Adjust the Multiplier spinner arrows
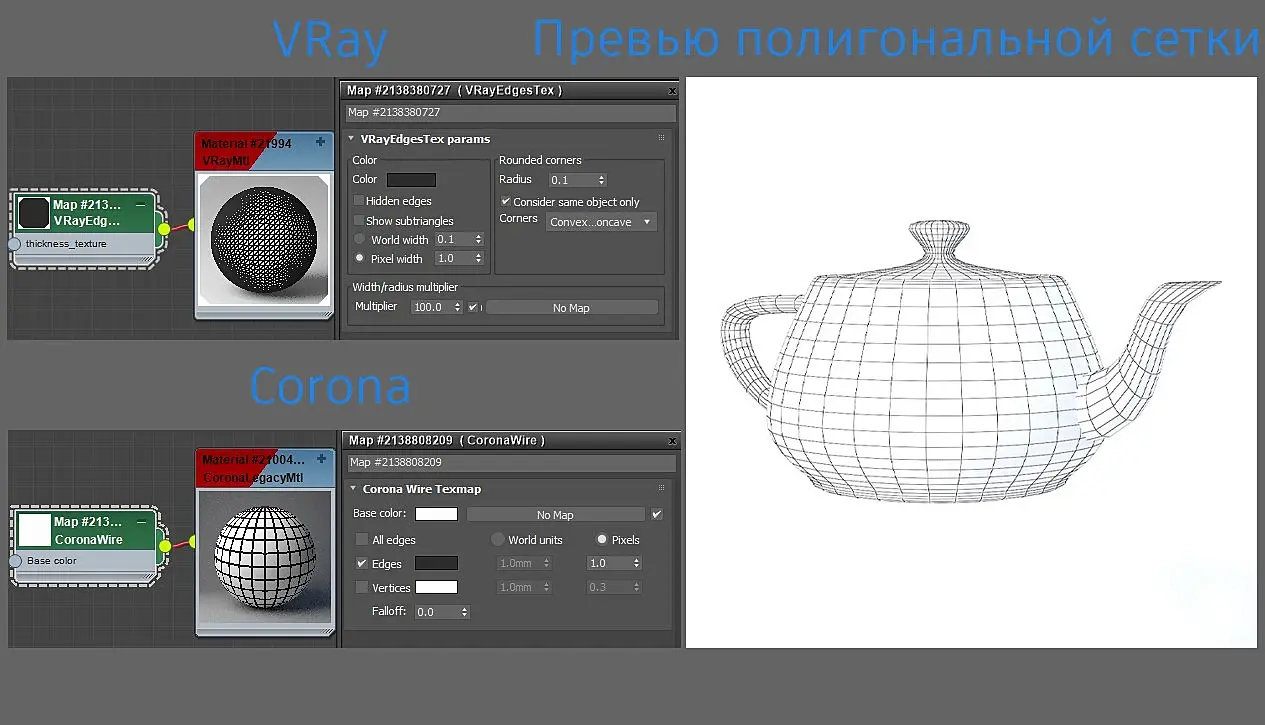This screenshot has width=1265, height=725. [457, 307]
